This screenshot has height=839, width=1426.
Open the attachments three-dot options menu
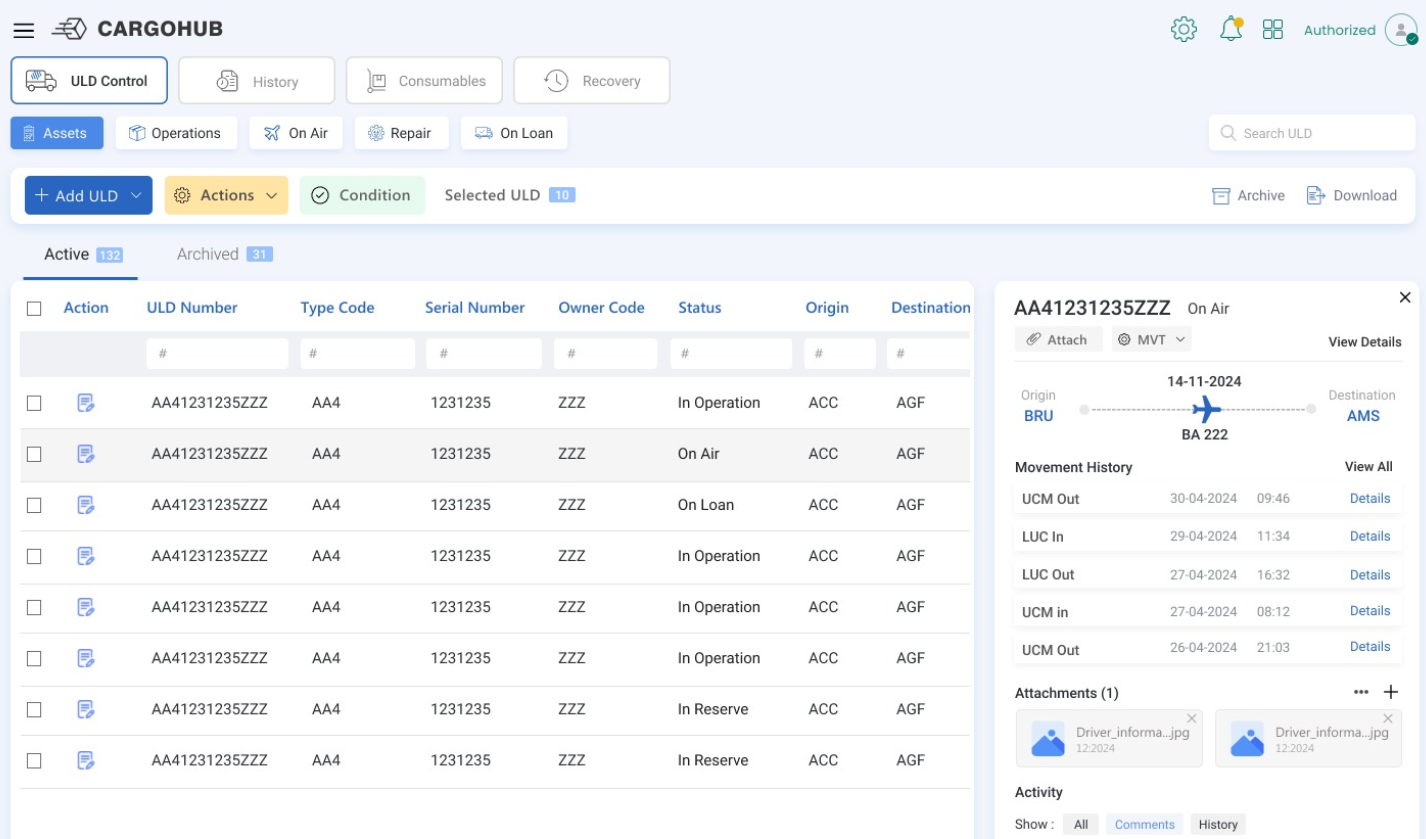(1361, 692)
